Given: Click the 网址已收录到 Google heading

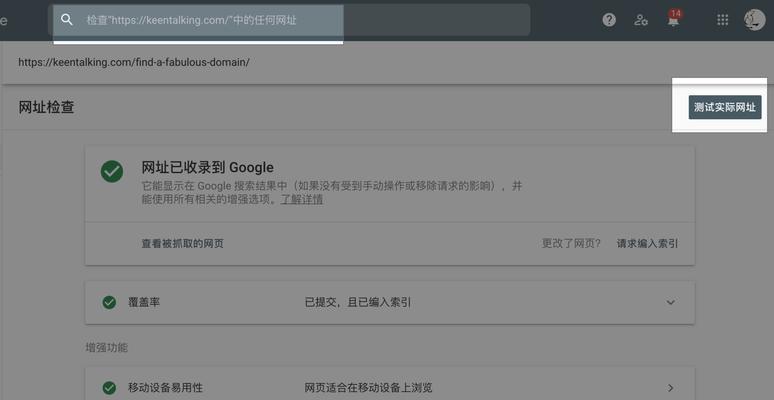Looking at the screenshot, I should (207, 167).
